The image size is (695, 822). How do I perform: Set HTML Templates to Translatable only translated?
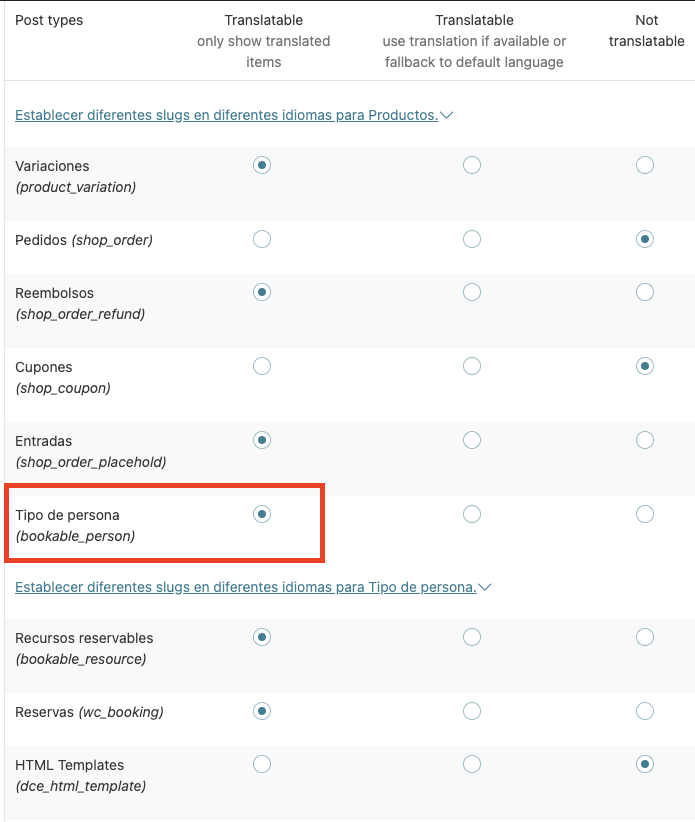point(262,764)
